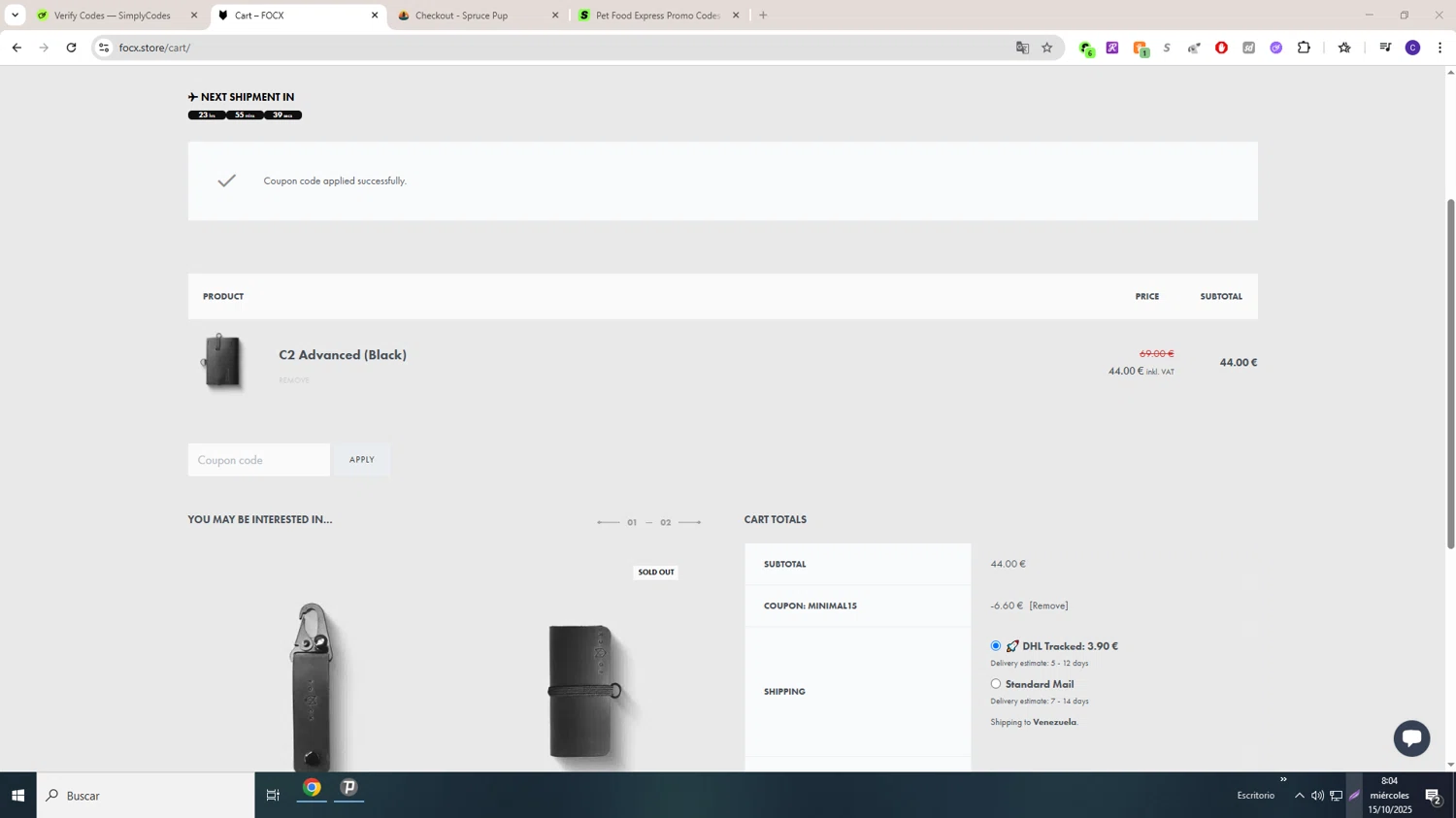
Task: Open the tab search dropdown arrow
Action: [x=15, y=16]
